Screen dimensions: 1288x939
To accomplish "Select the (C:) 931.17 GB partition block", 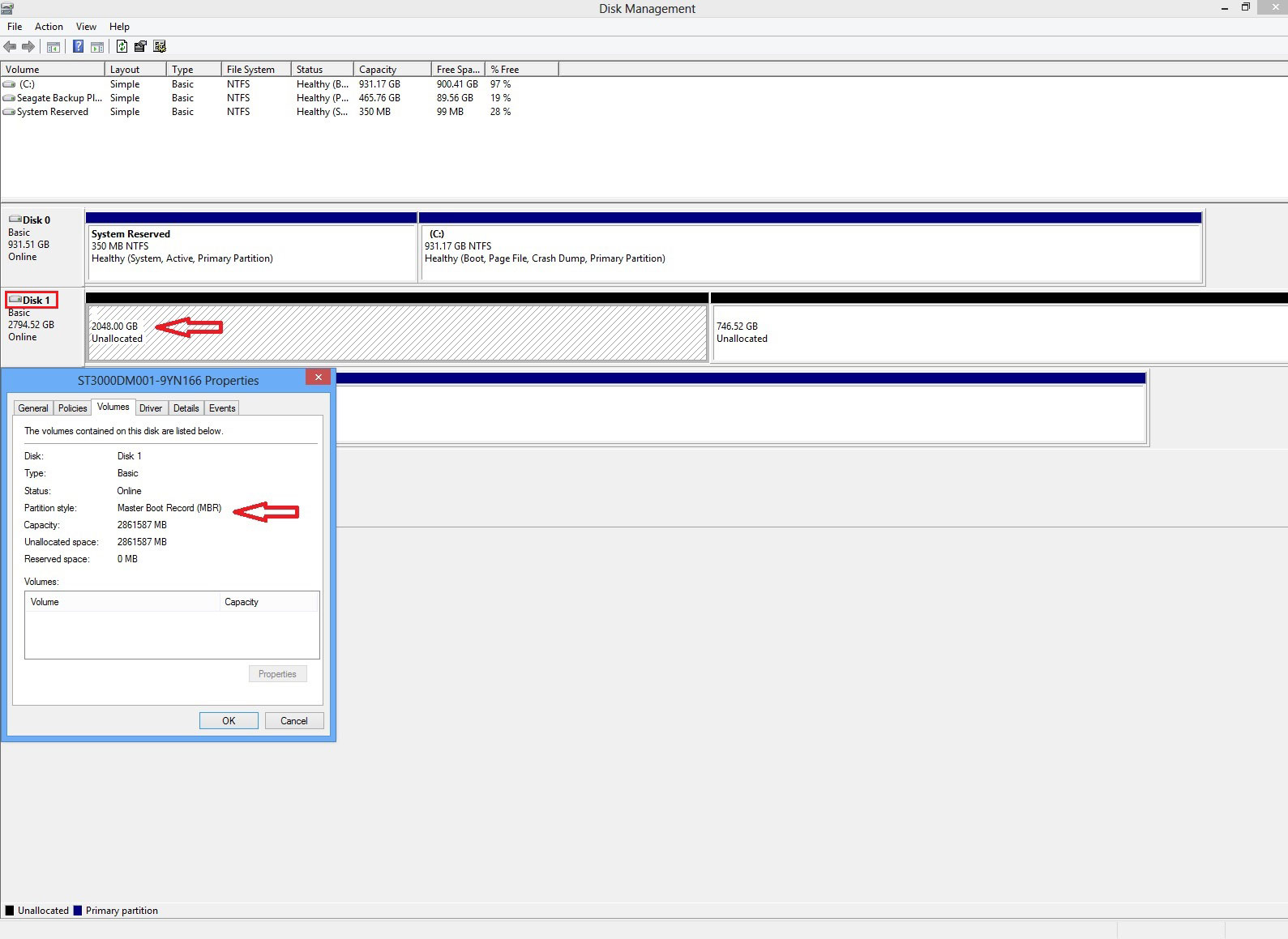I will click(810, 247).
